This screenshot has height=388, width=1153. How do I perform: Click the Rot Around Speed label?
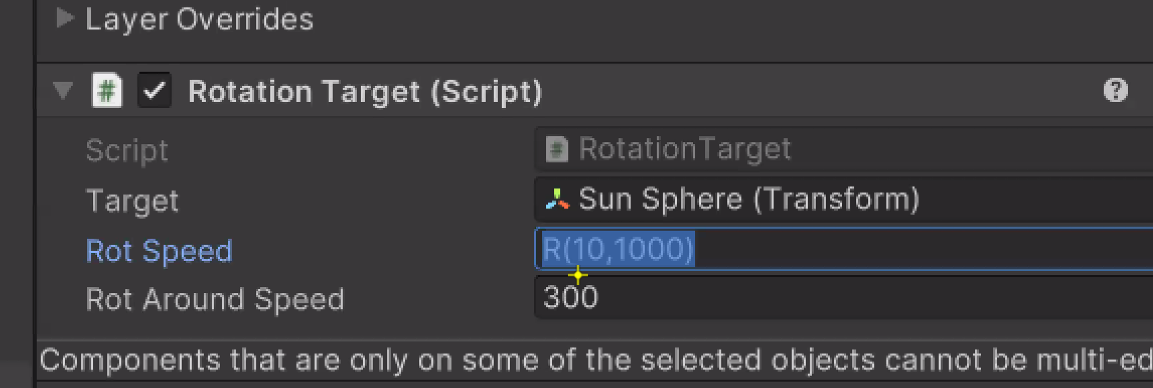[215, 299]
